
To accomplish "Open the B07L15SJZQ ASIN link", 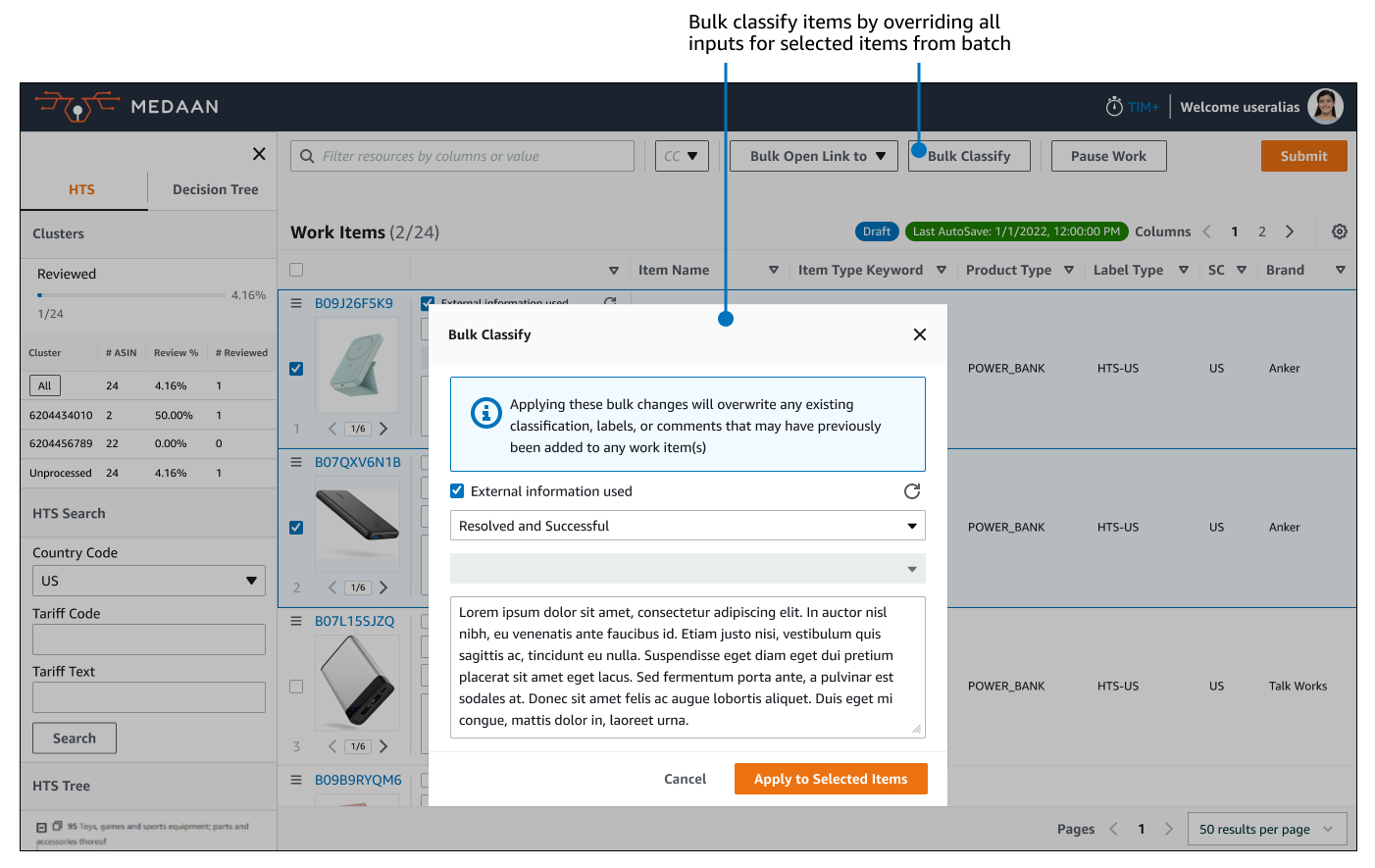I will pyautogui.click(x=354, y=621).
